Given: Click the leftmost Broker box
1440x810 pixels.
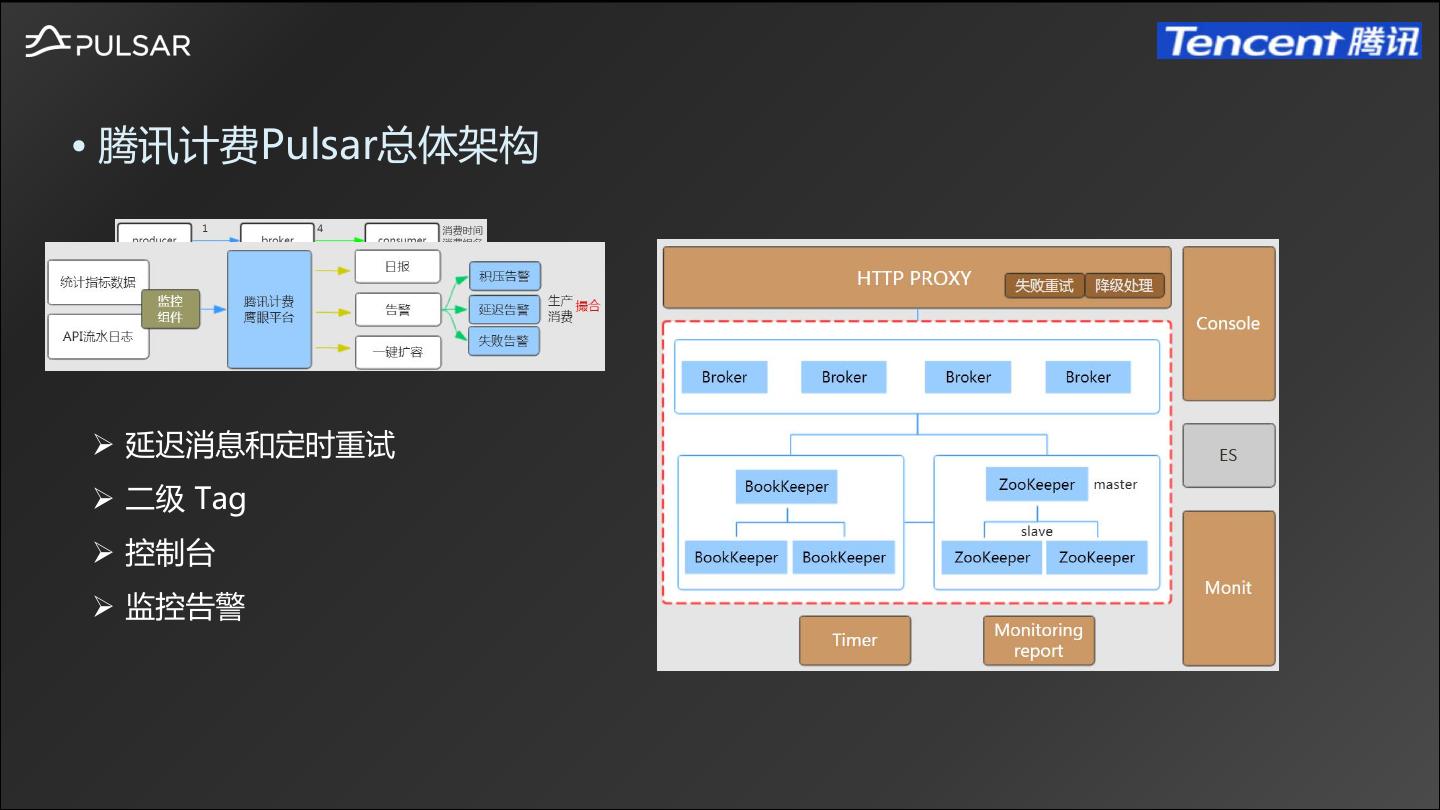Looking at the screenshot, I should (724, 377).
